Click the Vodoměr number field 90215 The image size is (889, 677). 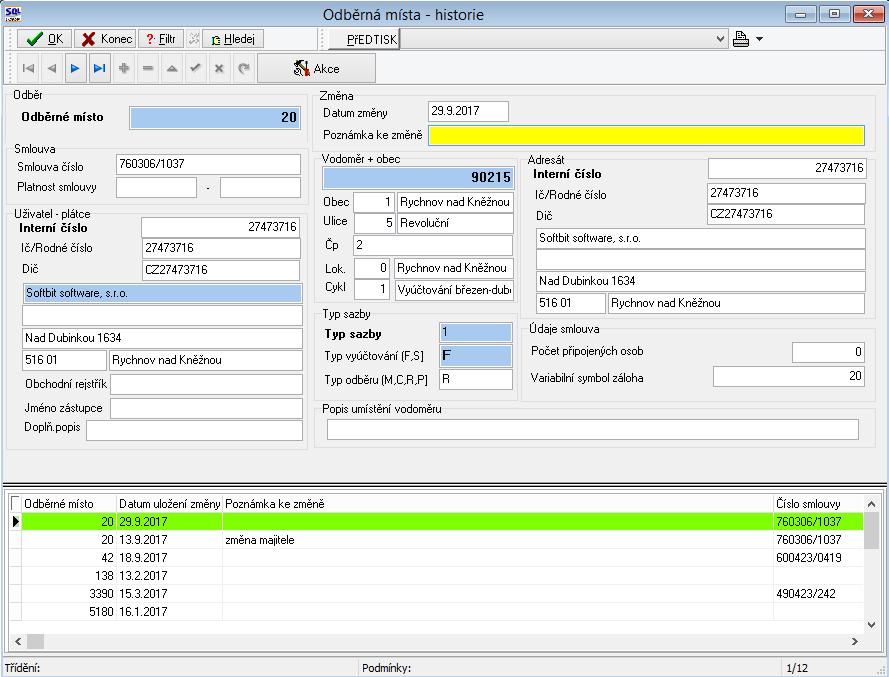418,177
